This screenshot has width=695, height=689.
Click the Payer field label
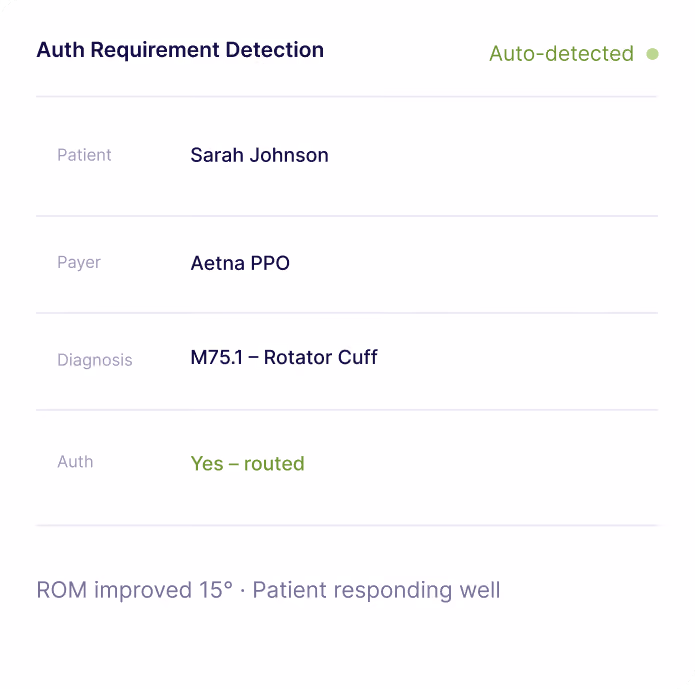point(79,262)
